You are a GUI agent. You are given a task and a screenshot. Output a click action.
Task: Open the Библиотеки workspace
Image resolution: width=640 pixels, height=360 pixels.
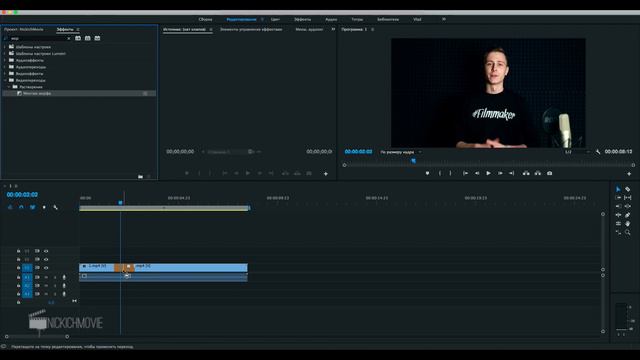coord(388,19)
